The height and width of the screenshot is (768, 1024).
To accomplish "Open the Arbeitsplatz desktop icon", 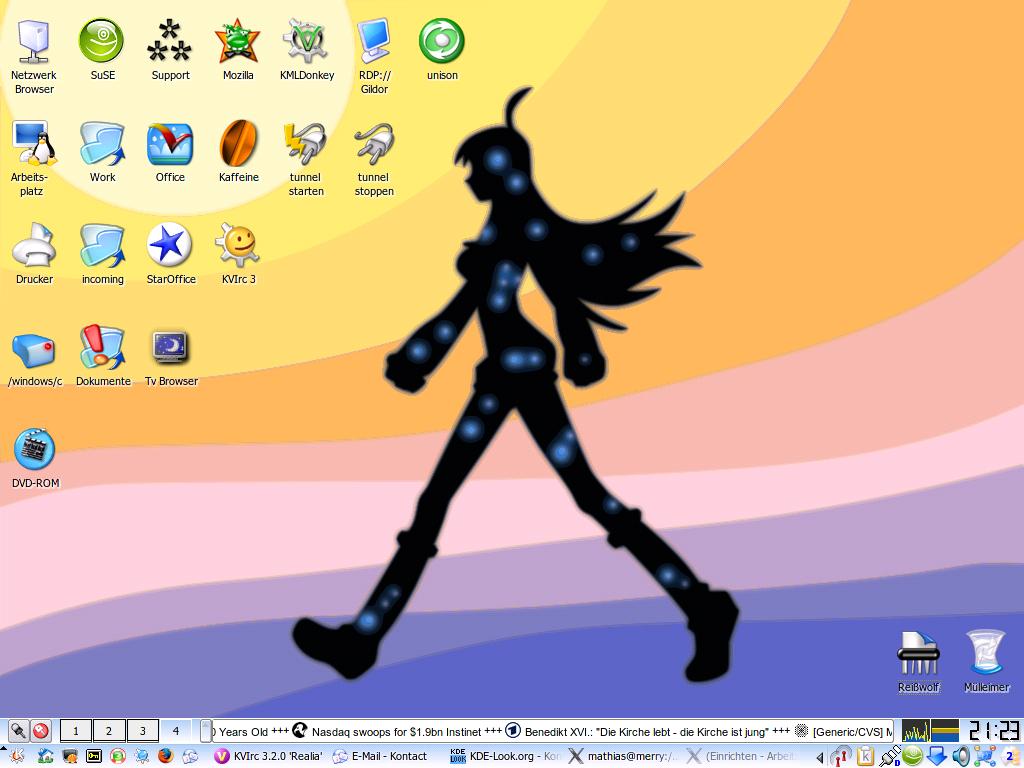I will (31, 159).
